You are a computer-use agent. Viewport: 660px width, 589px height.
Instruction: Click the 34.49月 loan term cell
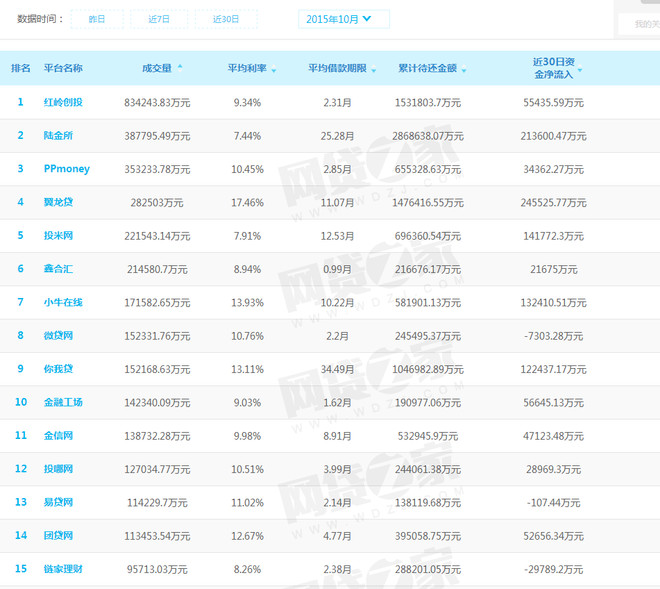337,369
